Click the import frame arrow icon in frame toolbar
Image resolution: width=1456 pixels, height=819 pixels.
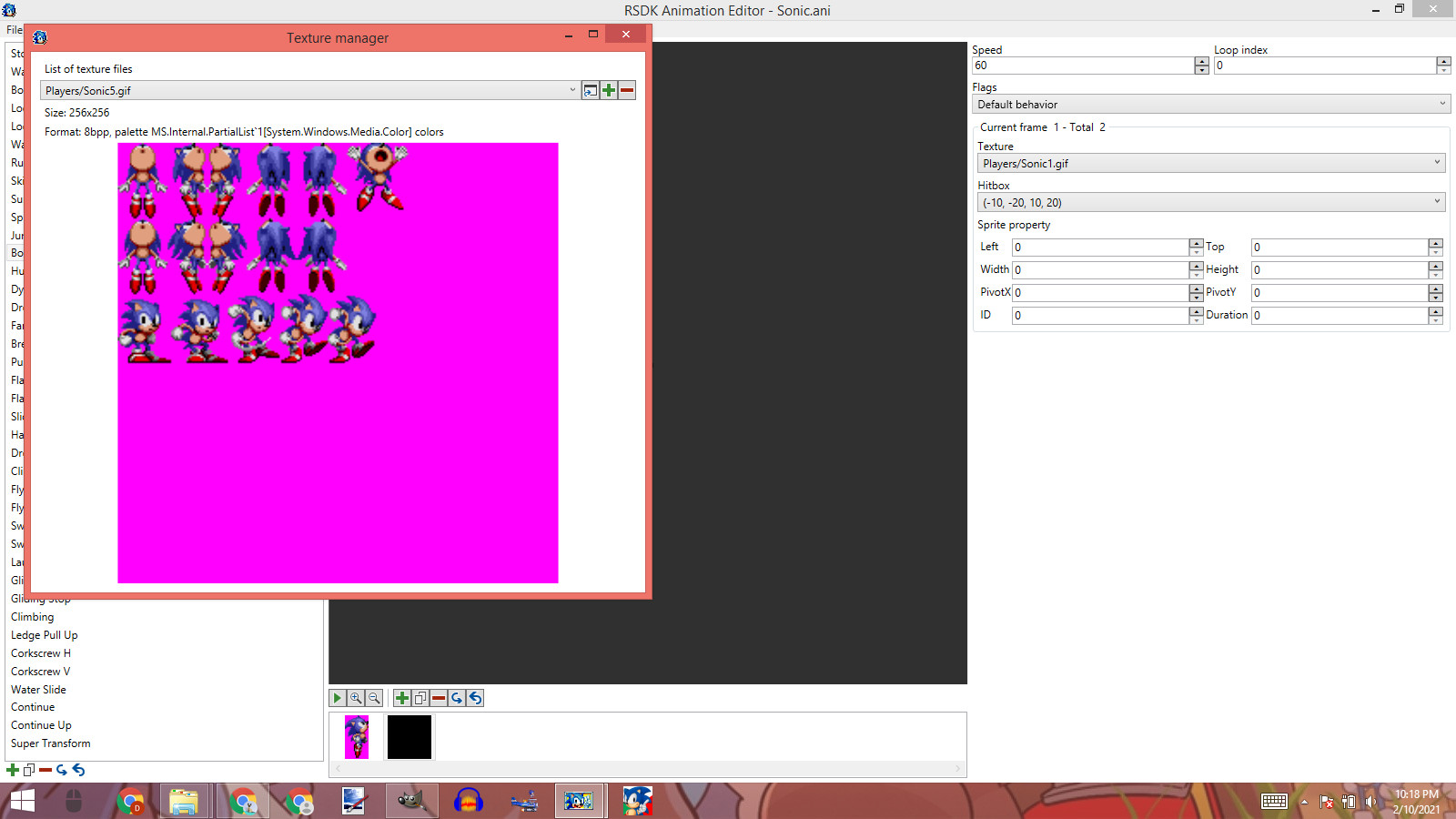457,698
